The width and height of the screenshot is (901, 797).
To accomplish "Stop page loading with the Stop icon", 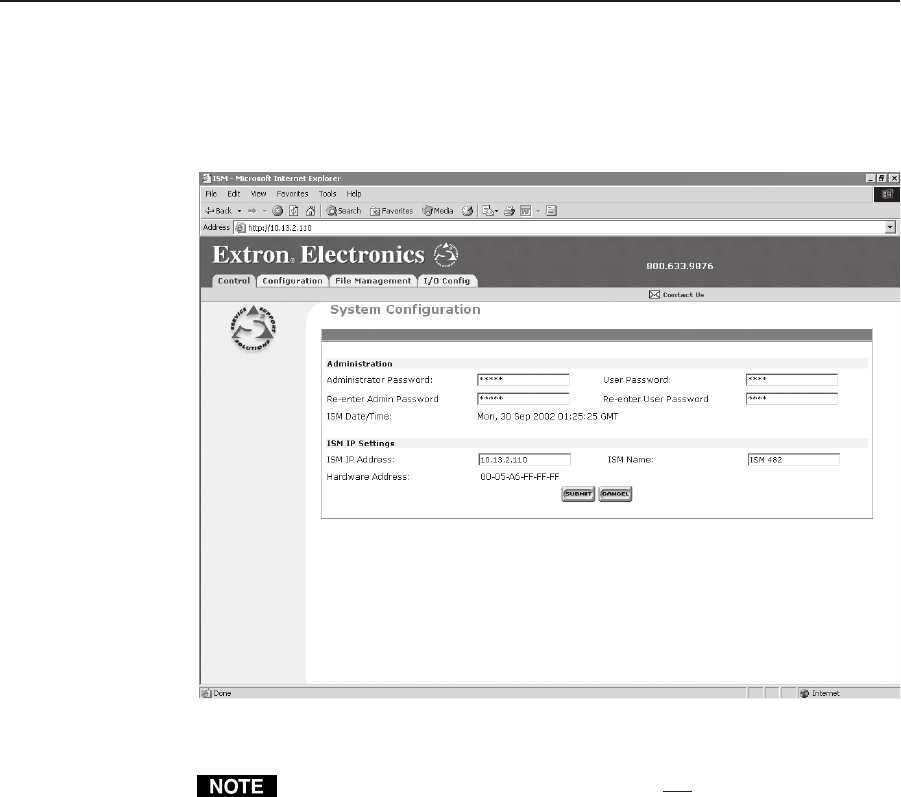I will (278, 211).
